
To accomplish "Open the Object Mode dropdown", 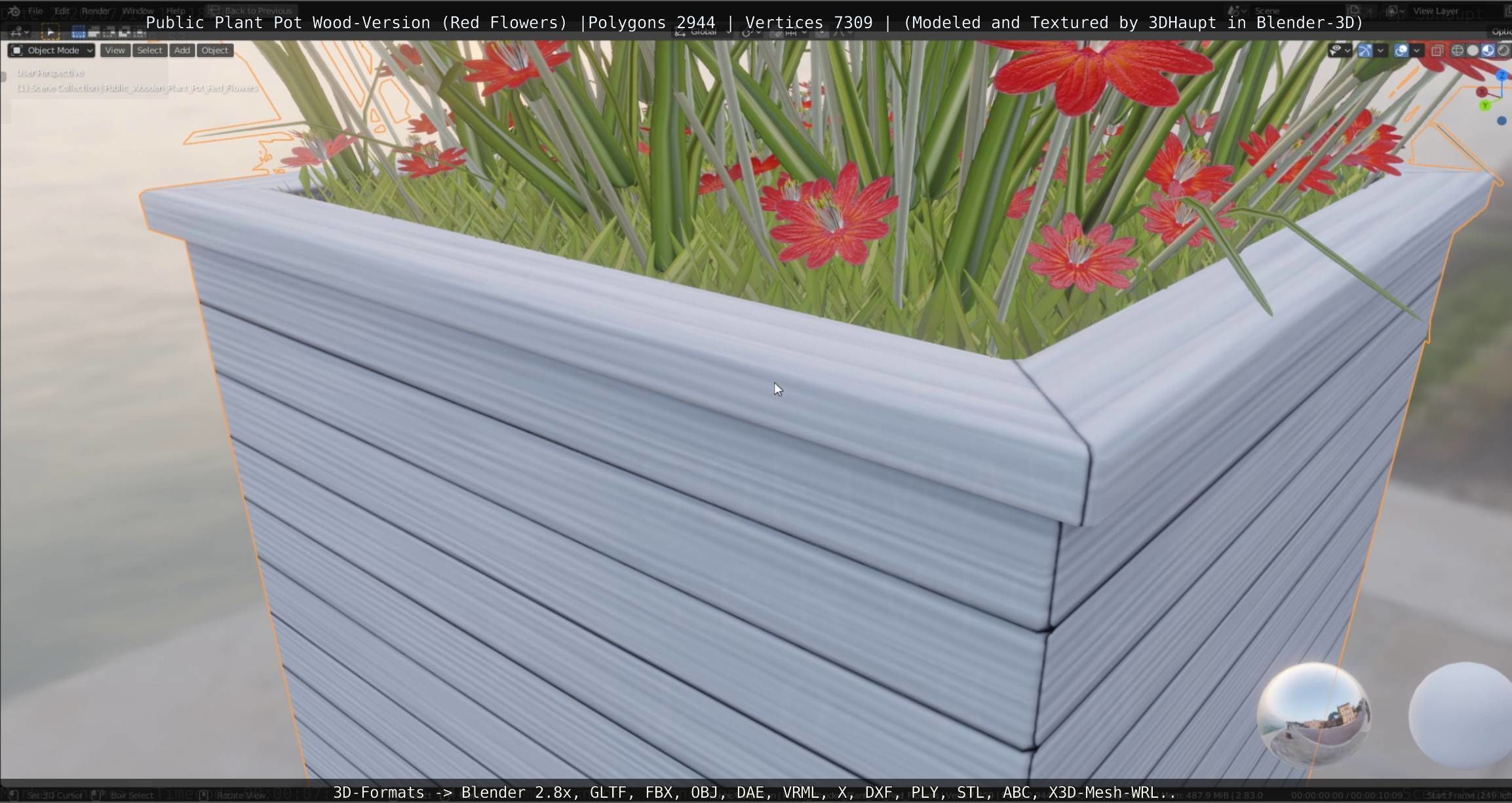I will [52, 50].
